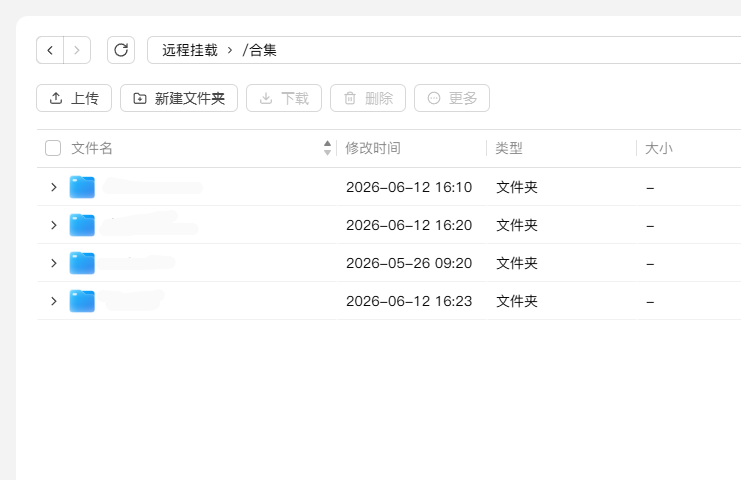The width and height of the screenshot is (741, 480).
Task: Select folder icon in 16:20 row
Action: click(82, 225)
